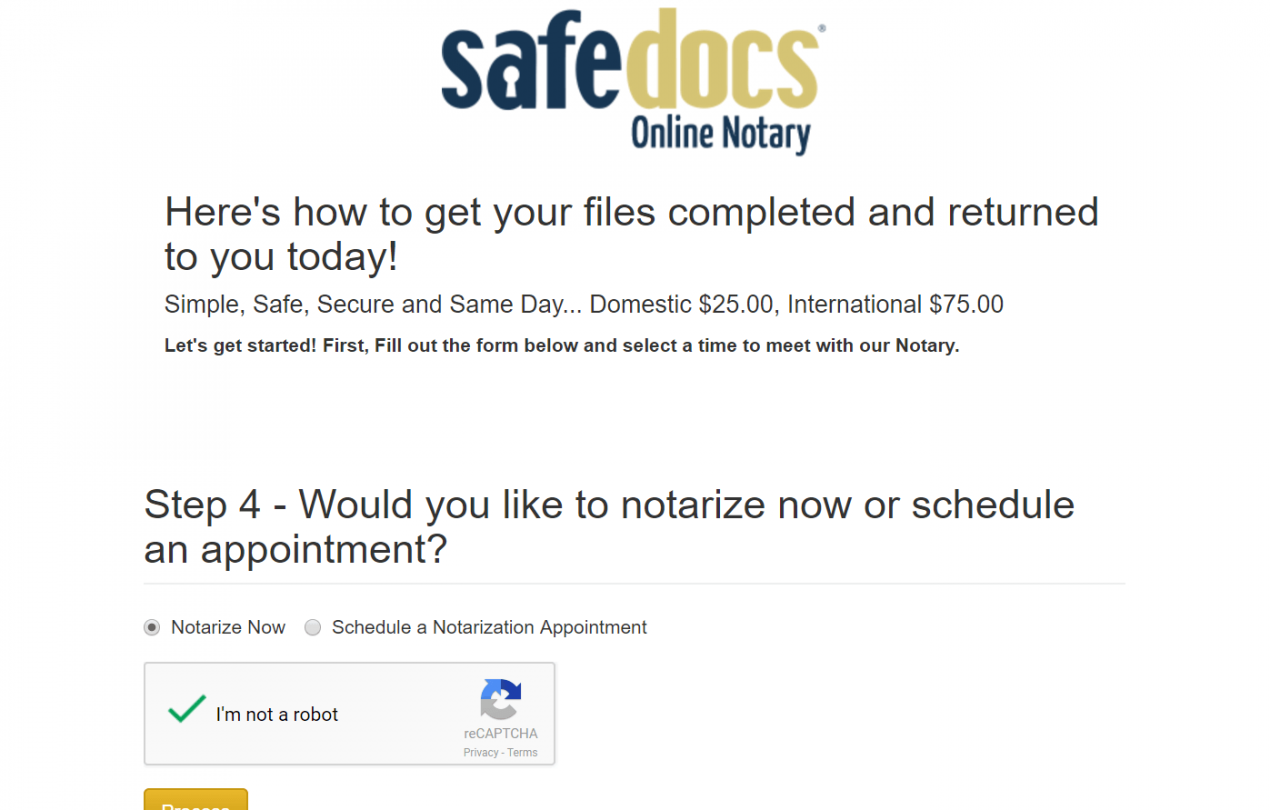
Task: Click the reCAPTCHA swirl logo icon
Action: click(500, 703)
